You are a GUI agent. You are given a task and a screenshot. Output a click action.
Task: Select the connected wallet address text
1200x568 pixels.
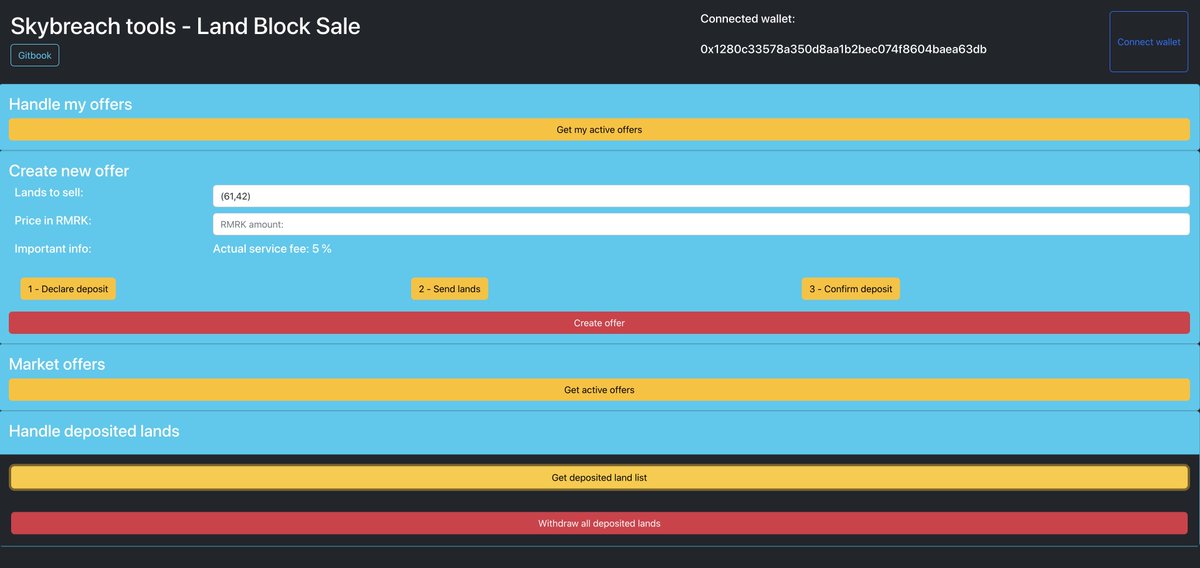point(843,49)
